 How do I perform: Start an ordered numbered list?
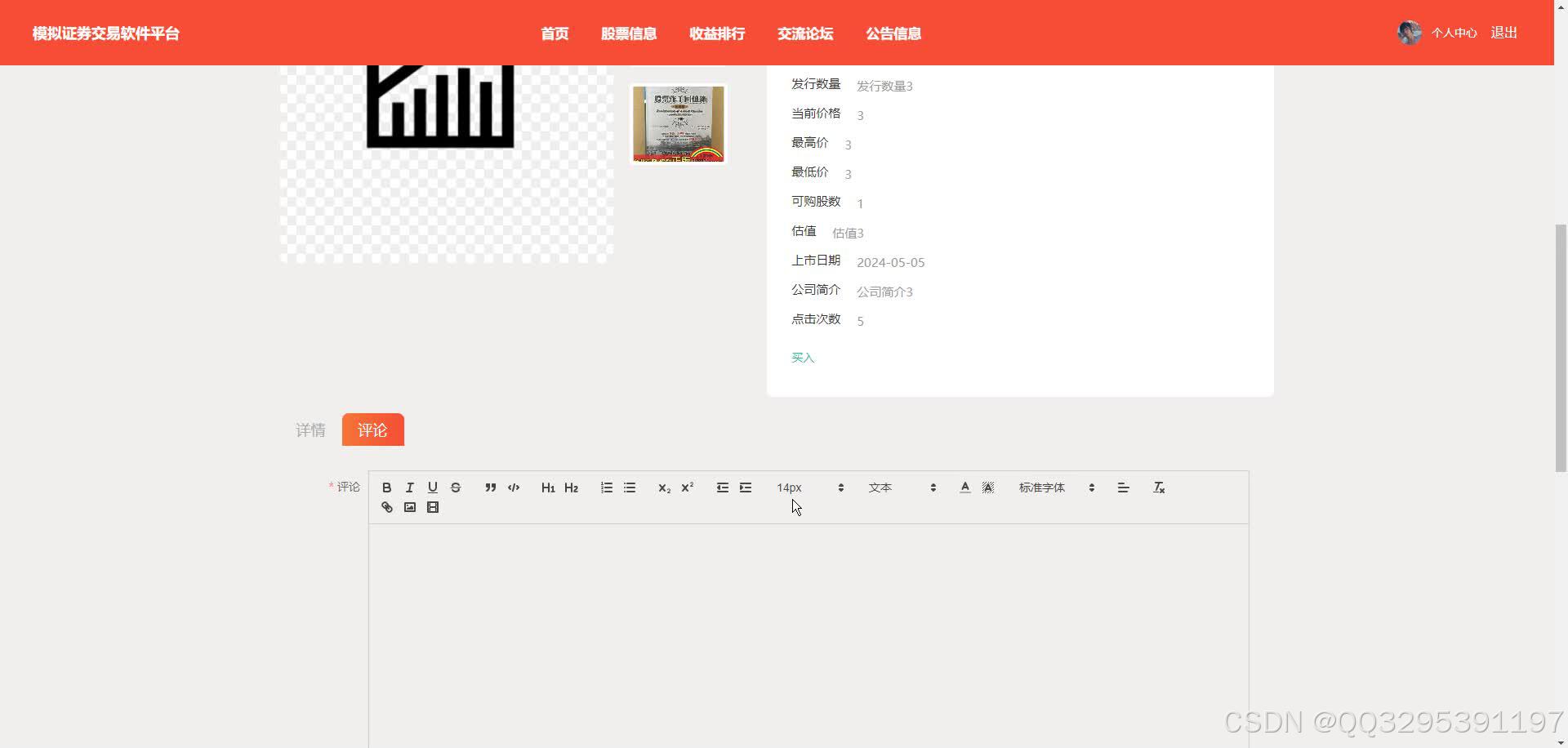(x=607, y=488)
